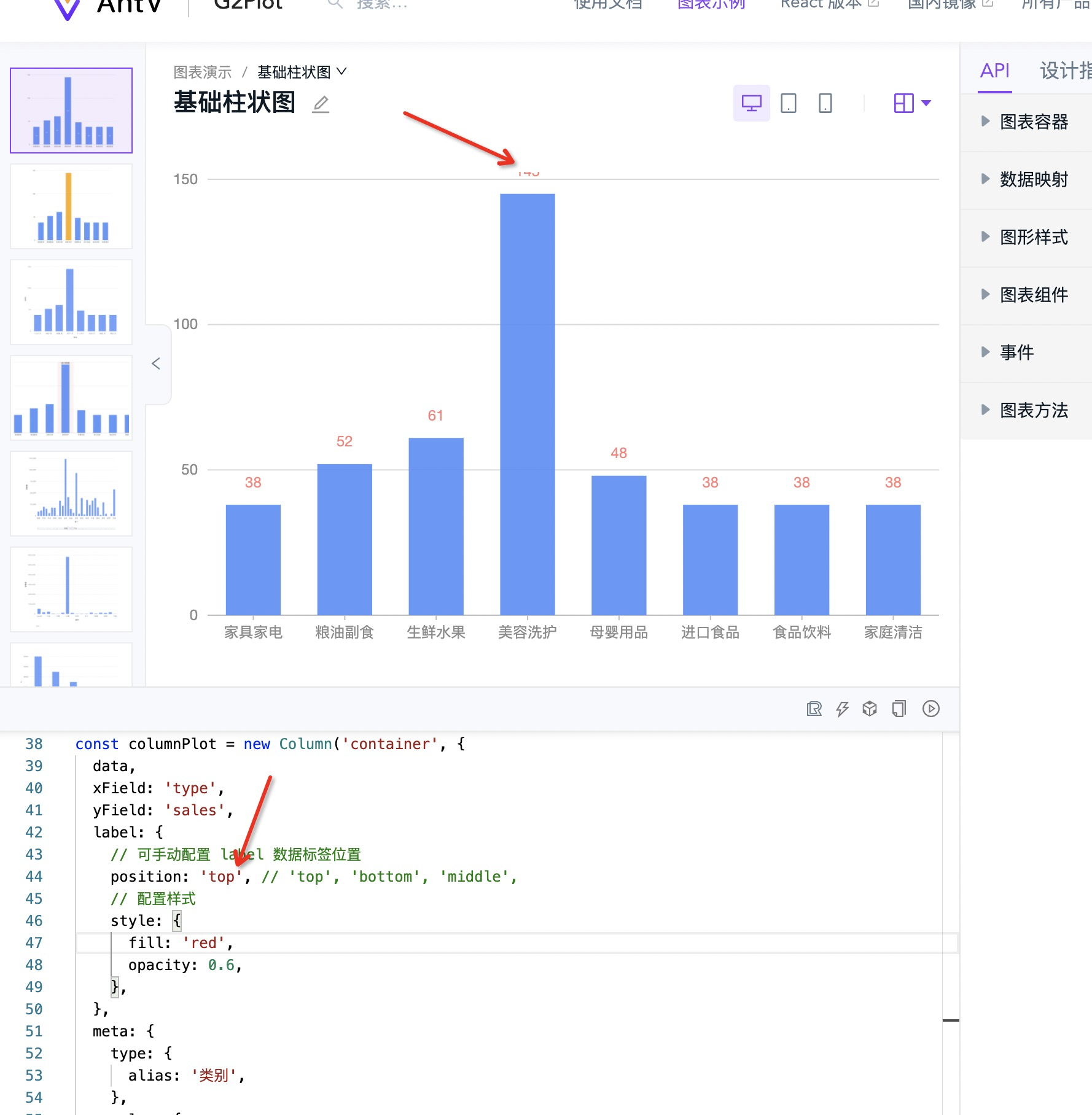This screenshot has width=1092, height=1115.
Task: Open the example in CodeSandbox
Action: coord(870,709)
